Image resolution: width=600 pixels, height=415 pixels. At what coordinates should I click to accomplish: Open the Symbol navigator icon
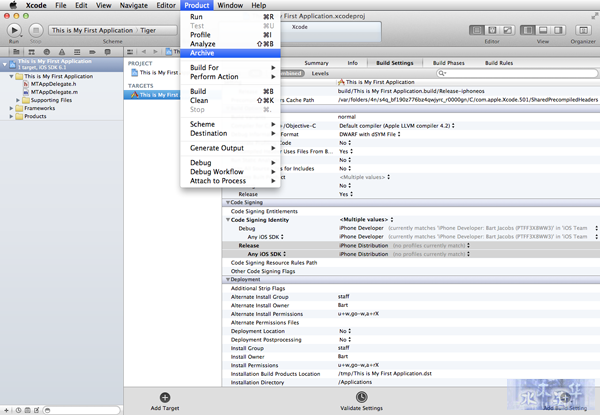pyautogui.click(x=31, y=52)
